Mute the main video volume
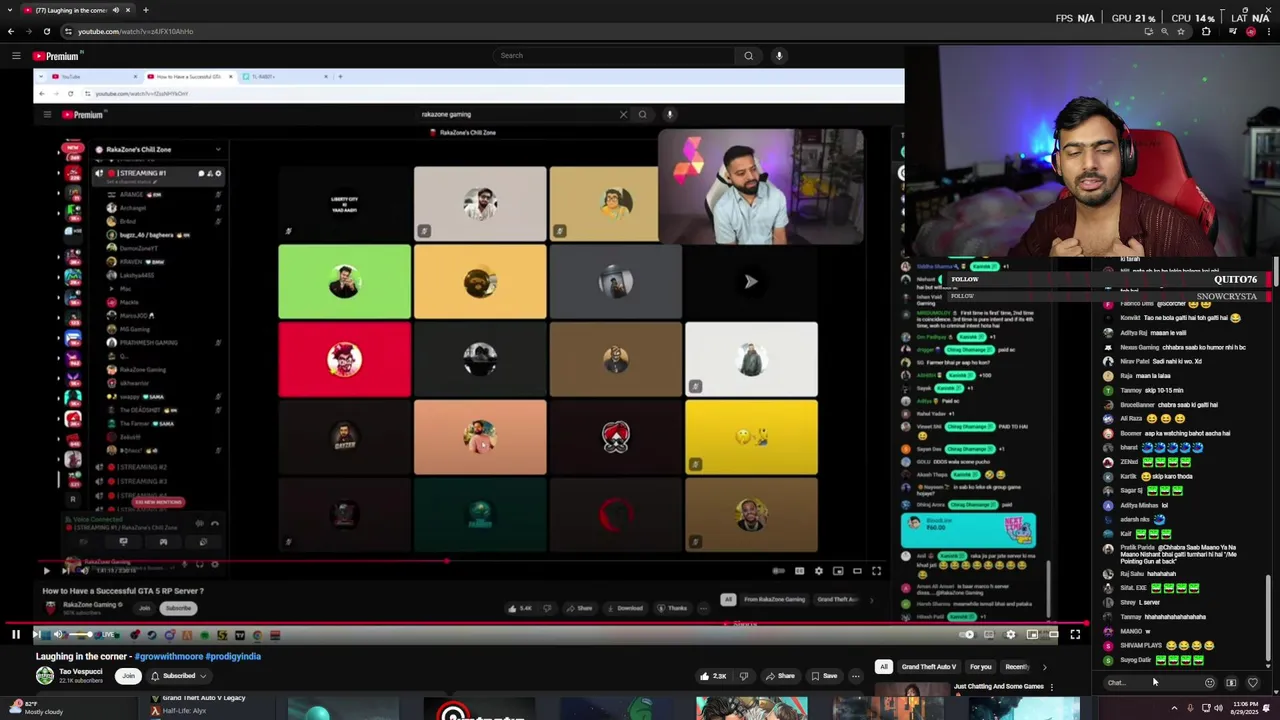The image size is (1280, 720). (57, 634)
